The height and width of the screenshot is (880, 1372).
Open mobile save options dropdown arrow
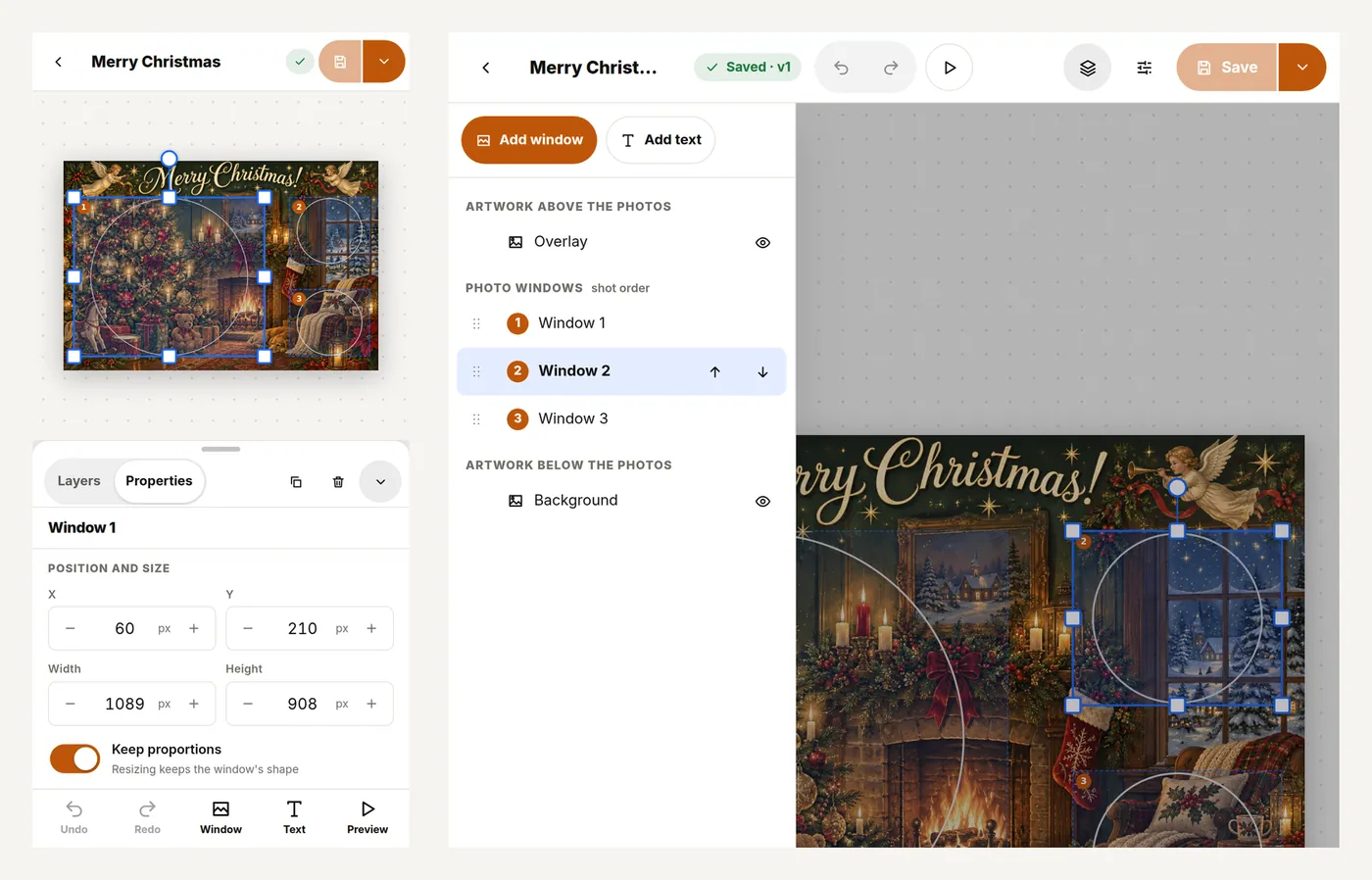click(384, 62)
